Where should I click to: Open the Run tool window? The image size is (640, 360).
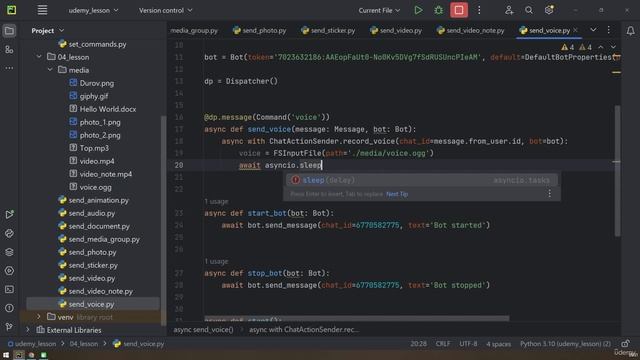pyautogui.click(x=9, y=215)
